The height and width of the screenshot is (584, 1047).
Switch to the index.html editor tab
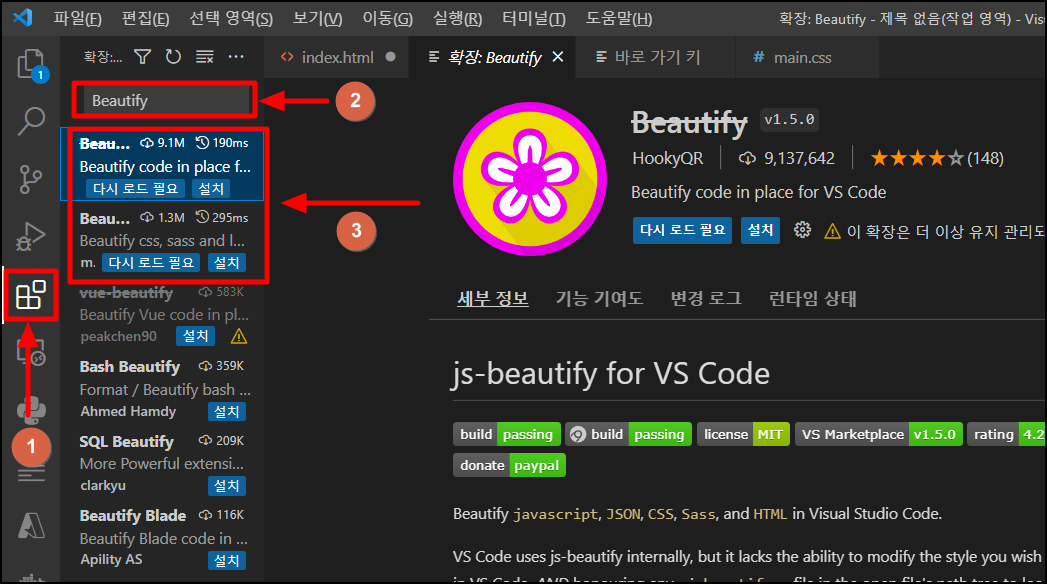pos(337,57)
